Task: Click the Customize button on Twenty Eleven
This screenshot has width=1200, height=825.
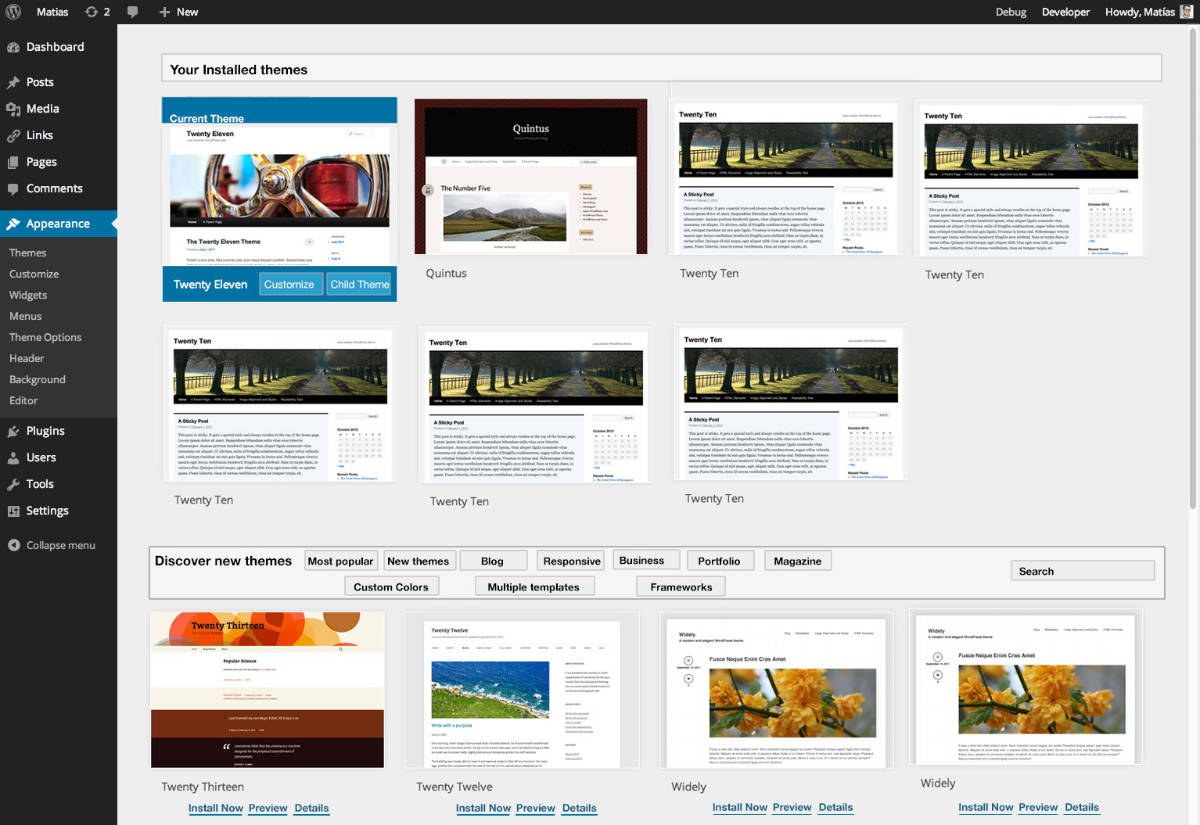Action: coord(290,284)
